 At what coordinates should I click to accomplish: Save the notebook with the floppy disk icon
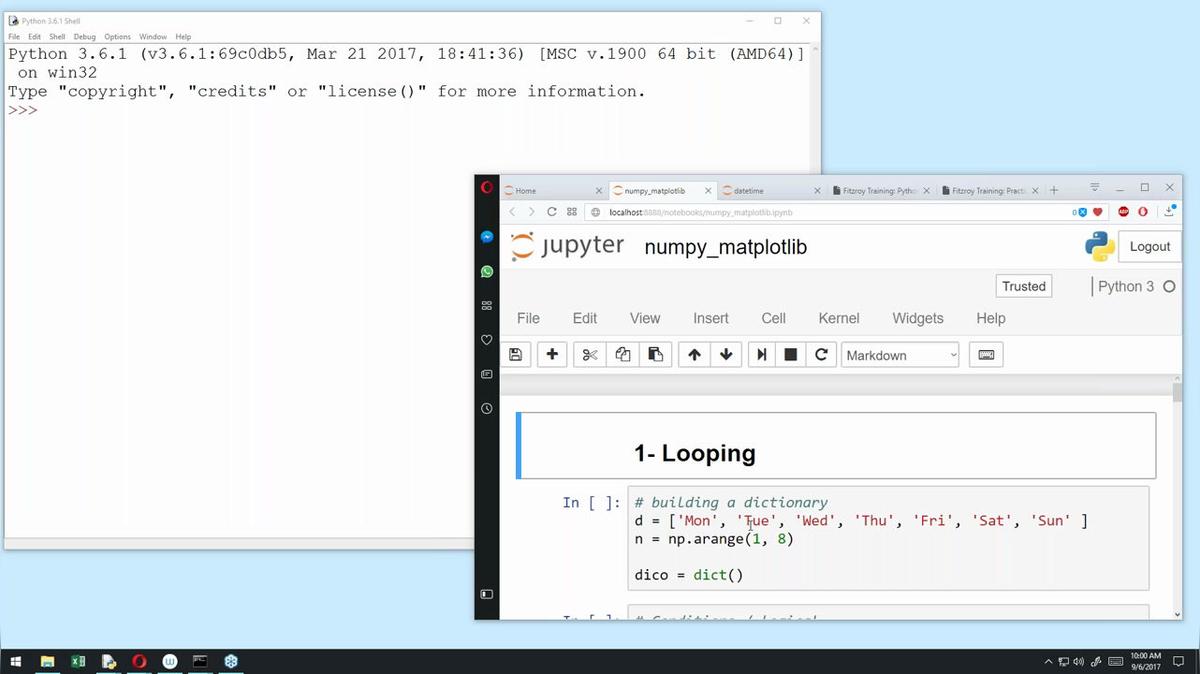coord(515,355)
